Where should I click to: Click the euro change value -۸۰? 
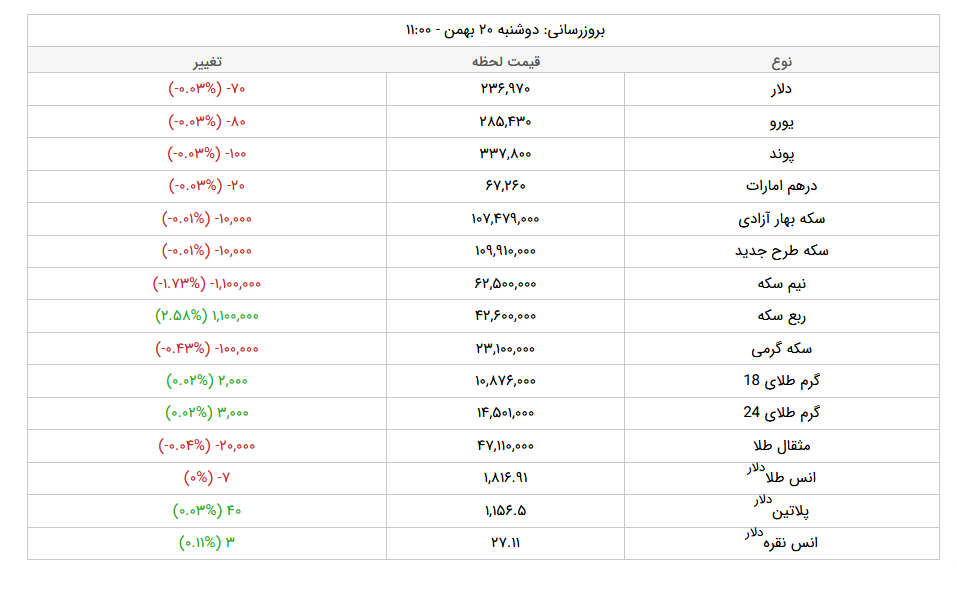tap(236, 121)
